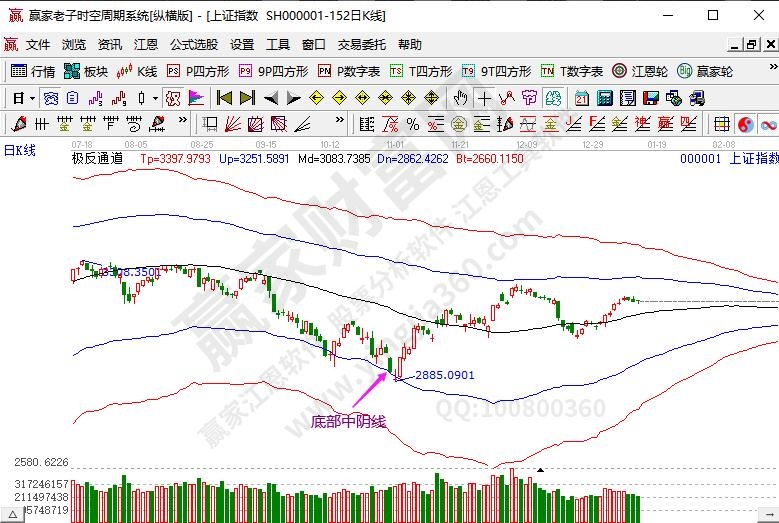Image resolution: width=779 pixels, height=523 pixels.
Task: Expand the candlestick style dropdown arrow
Action: click(x=154, y=98)
